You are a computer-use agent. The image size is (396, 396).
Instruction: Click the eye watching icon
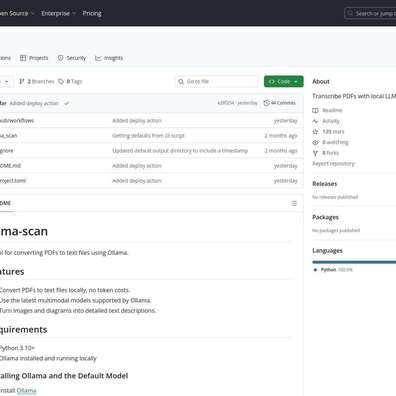(x=315, y=142)
